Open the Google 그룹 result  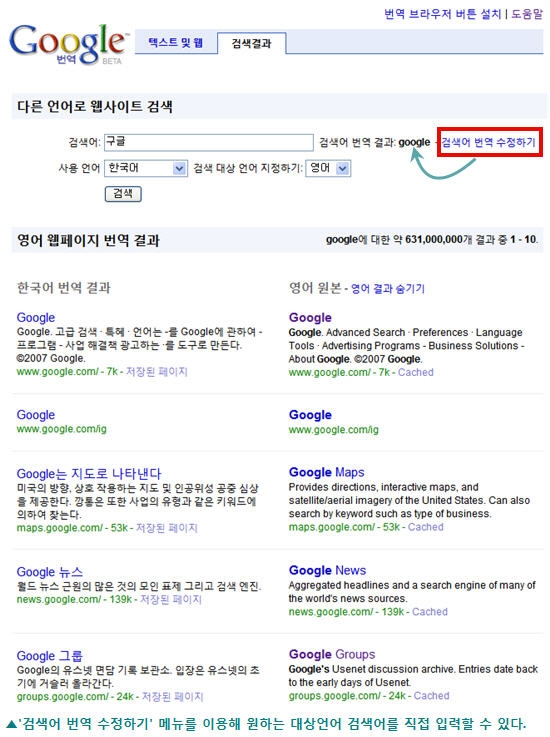[x=50, y=656]
